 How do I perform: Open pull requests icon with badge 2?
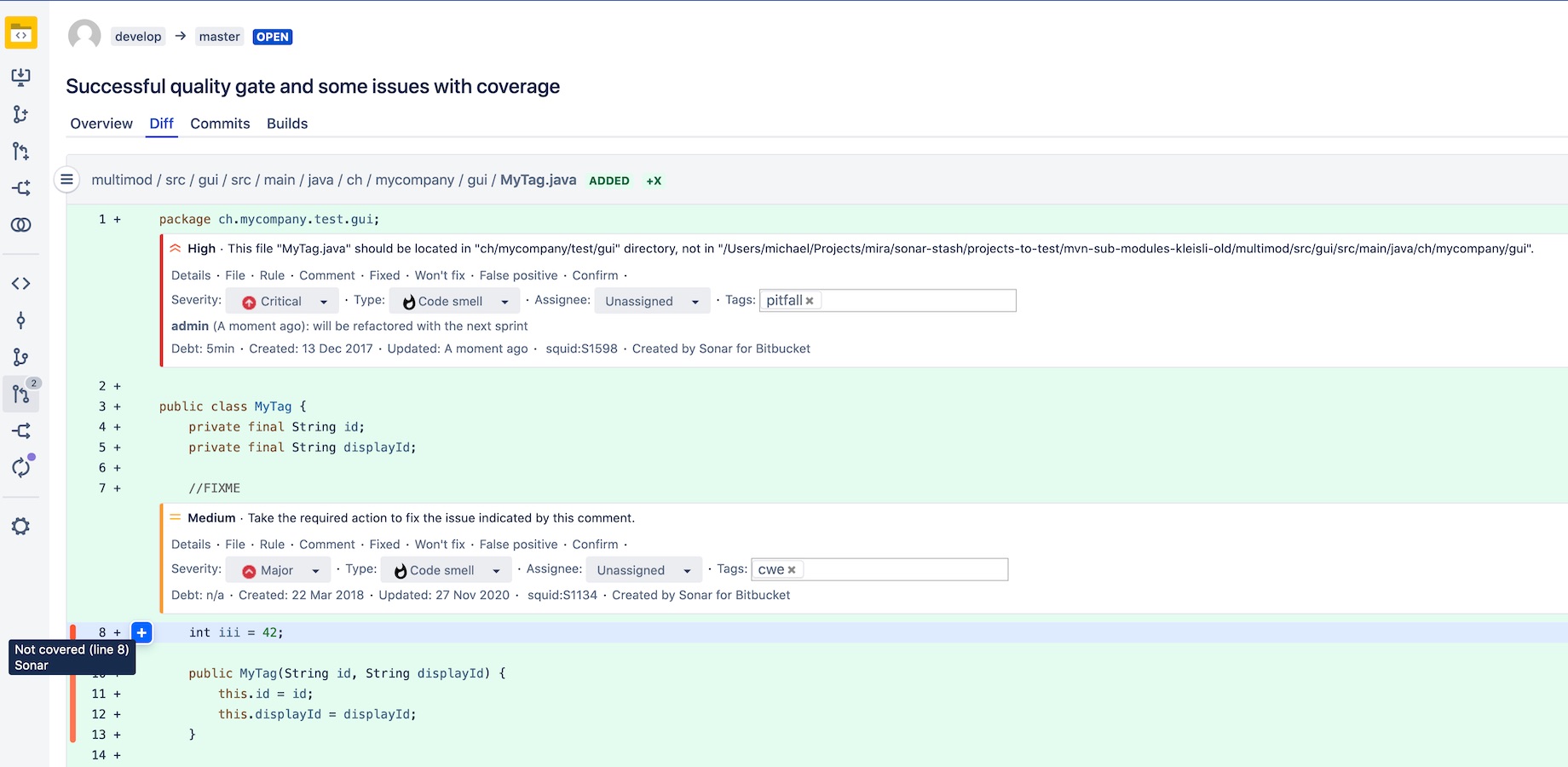[x=21, y=394]
